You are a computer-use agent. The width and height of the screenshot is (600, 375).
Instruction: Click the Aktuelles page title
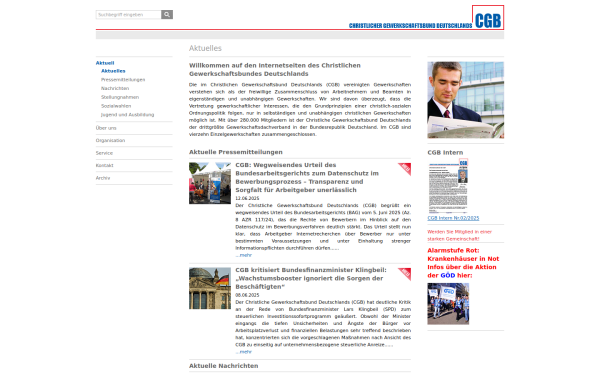point(205,48)
